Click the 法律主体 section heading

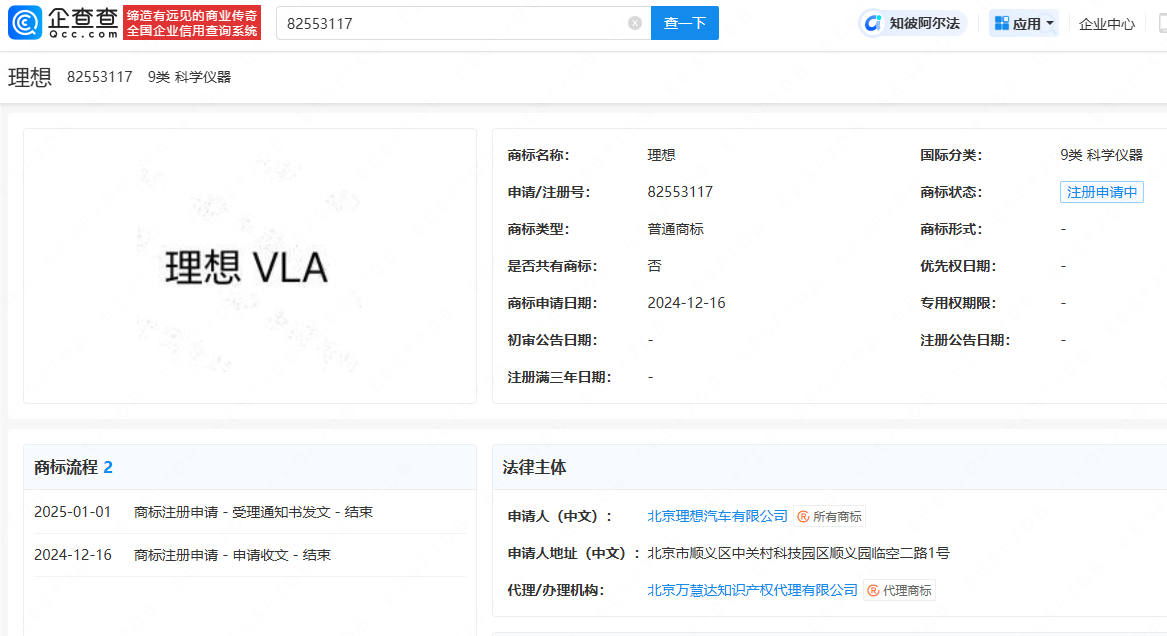pyautogui.click(x=534, y=467)
